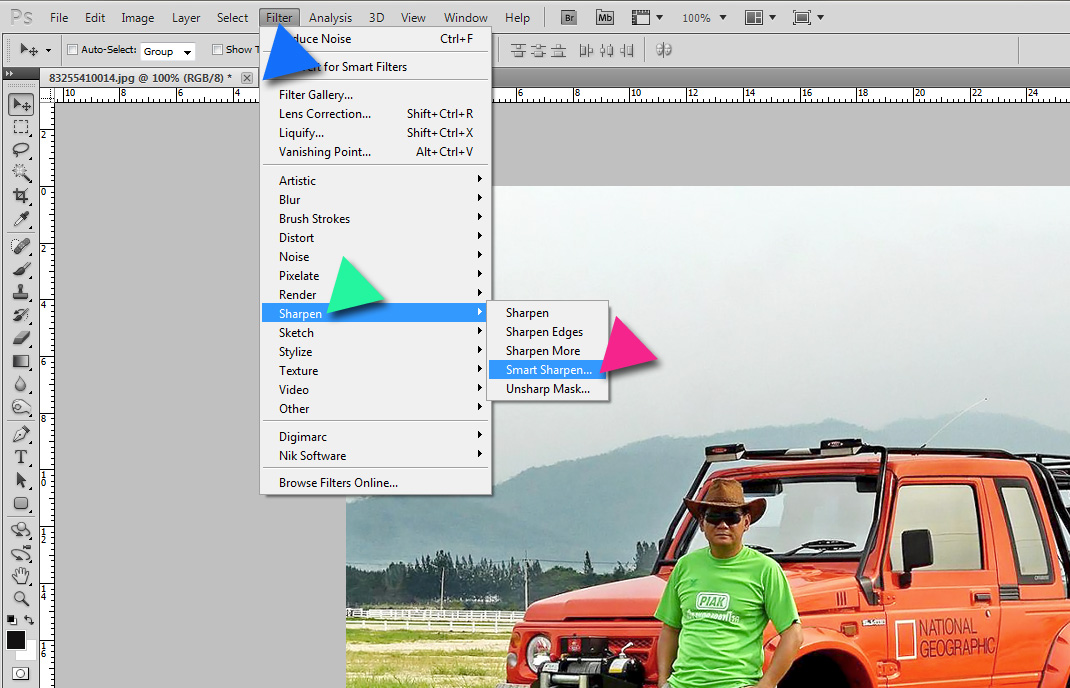Select the Crop tool
1070x688 pixels.
(20, 196)
